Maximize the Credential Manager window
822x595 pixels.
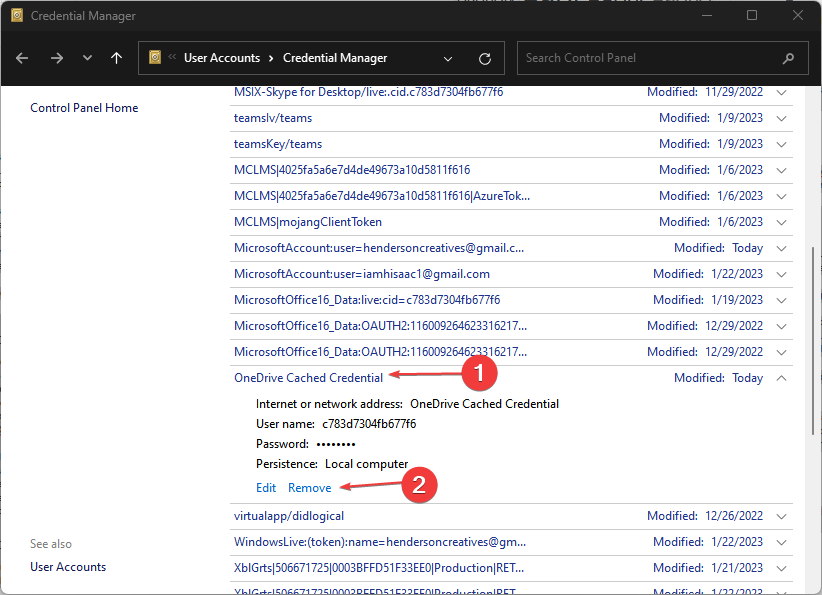[x=752, y=15]
